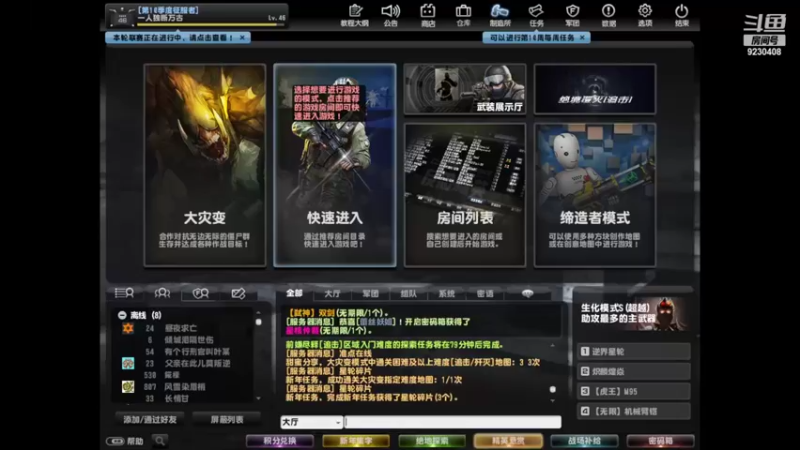This screenshot has height=450, width=800.
Task: Click the magnifier search icon
Action: tap(160, 441)
